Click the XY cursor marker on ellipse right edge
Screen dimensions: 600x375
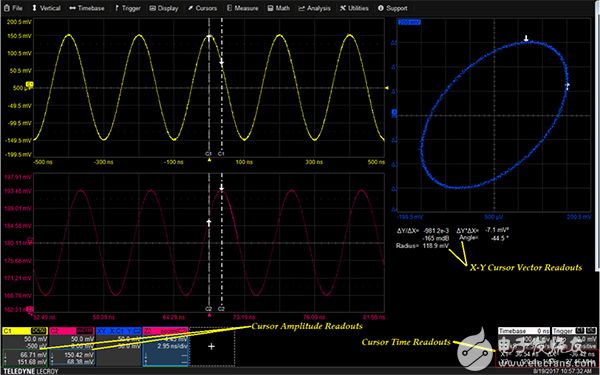[x=567, y=86]
